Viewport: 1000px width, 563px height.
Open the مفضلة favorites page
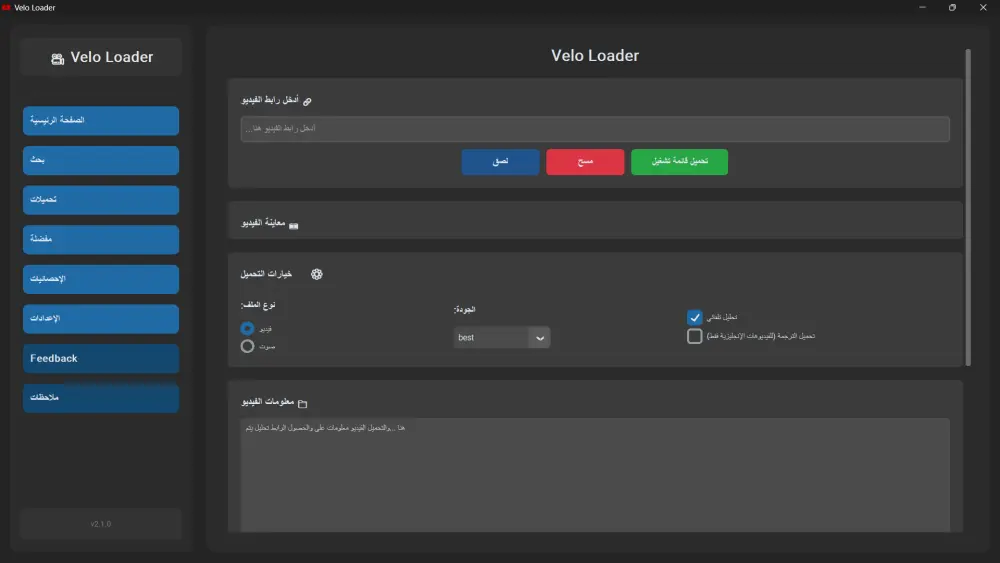click(x=101, y=239)
